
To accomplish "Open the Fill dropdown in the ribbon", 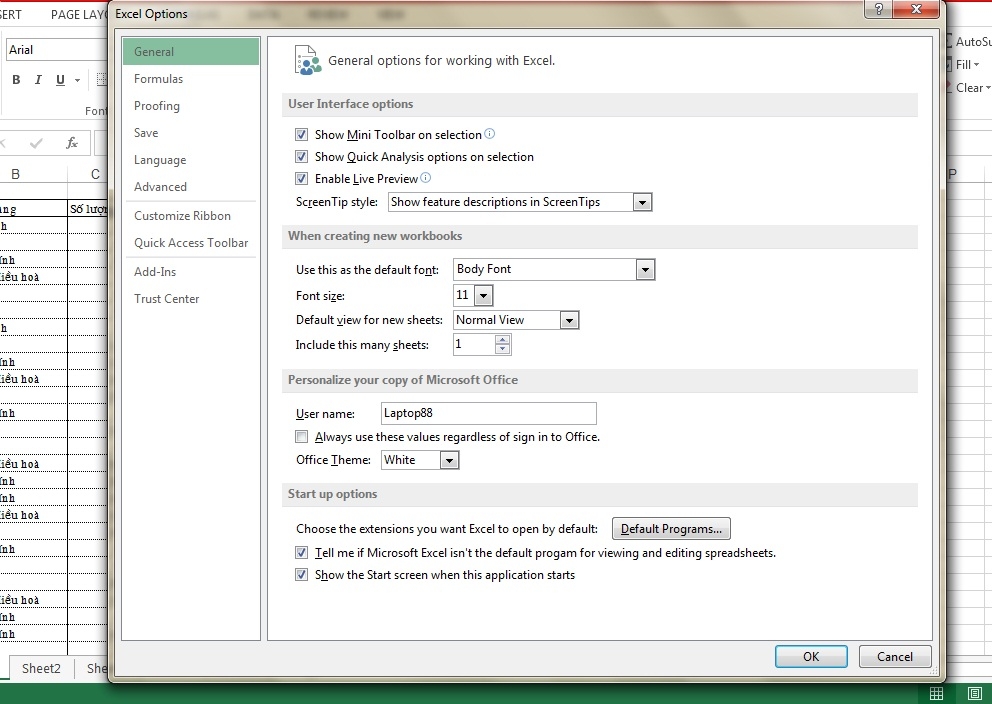I will pos(967,65).
